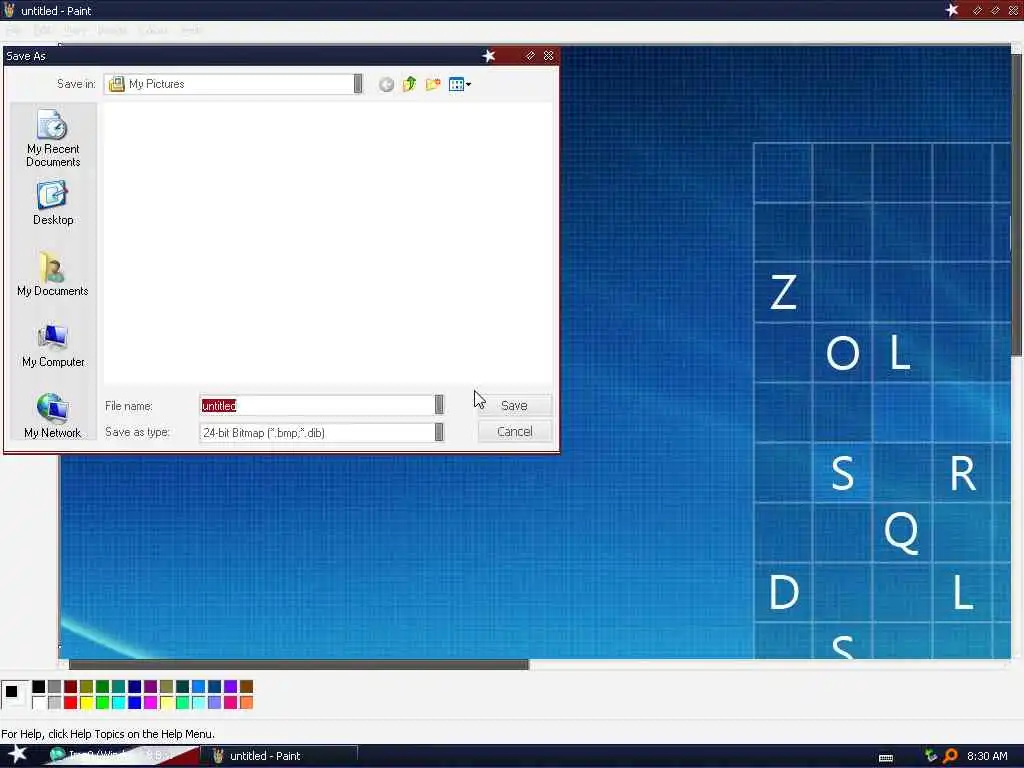Image resolution: width=1024 pixels, height=768 pixels.
Task: Click the Save button
Action: coord(515,405)
